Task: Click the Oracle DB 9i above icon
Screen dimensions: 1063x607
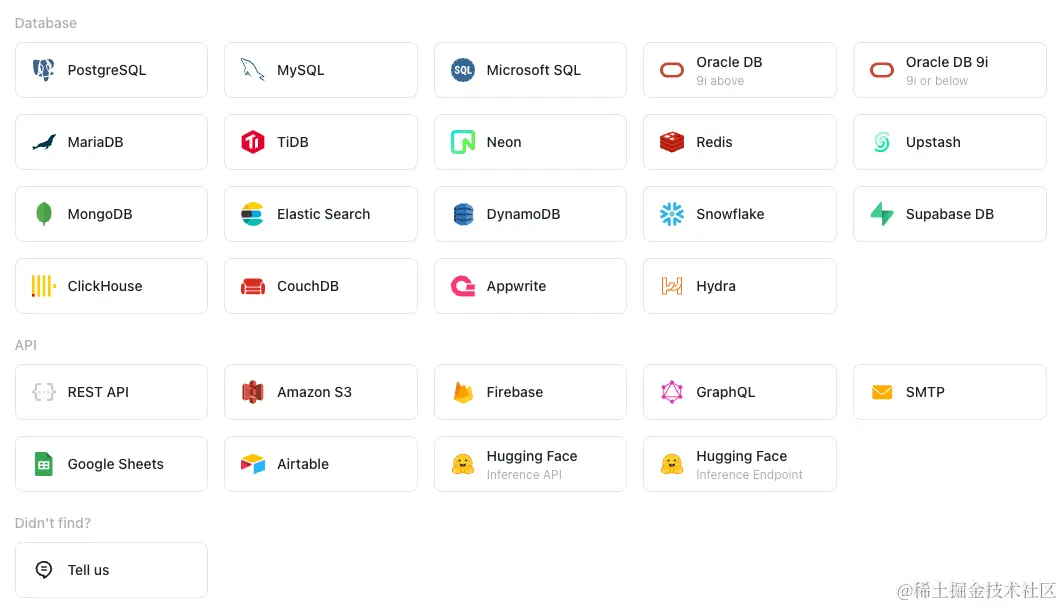Action: point(672,70)
